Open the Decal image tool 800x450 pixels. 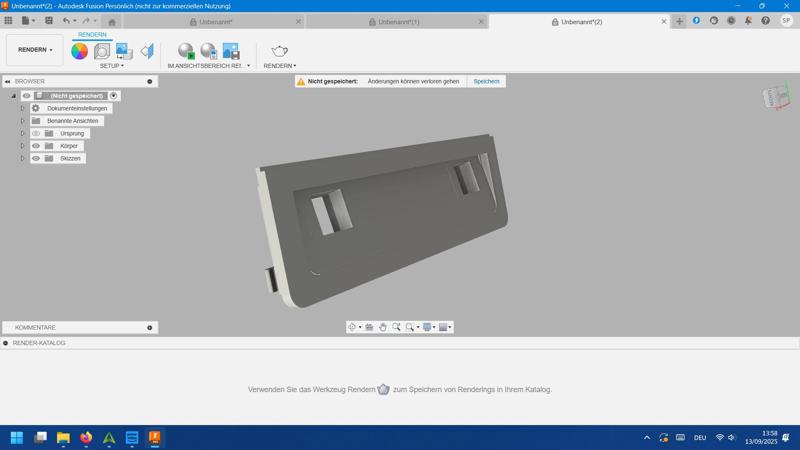pos(124,51)
